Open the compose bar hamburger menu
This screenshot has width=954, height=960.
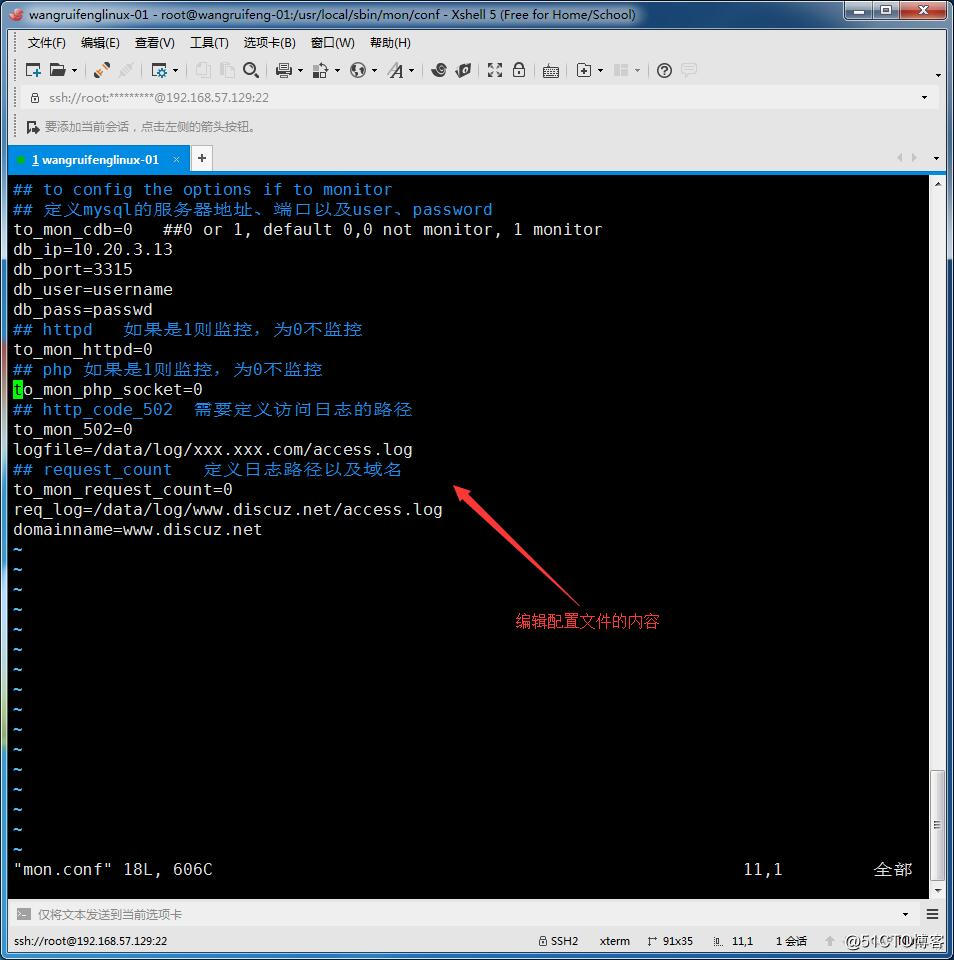tap(933, 914)
